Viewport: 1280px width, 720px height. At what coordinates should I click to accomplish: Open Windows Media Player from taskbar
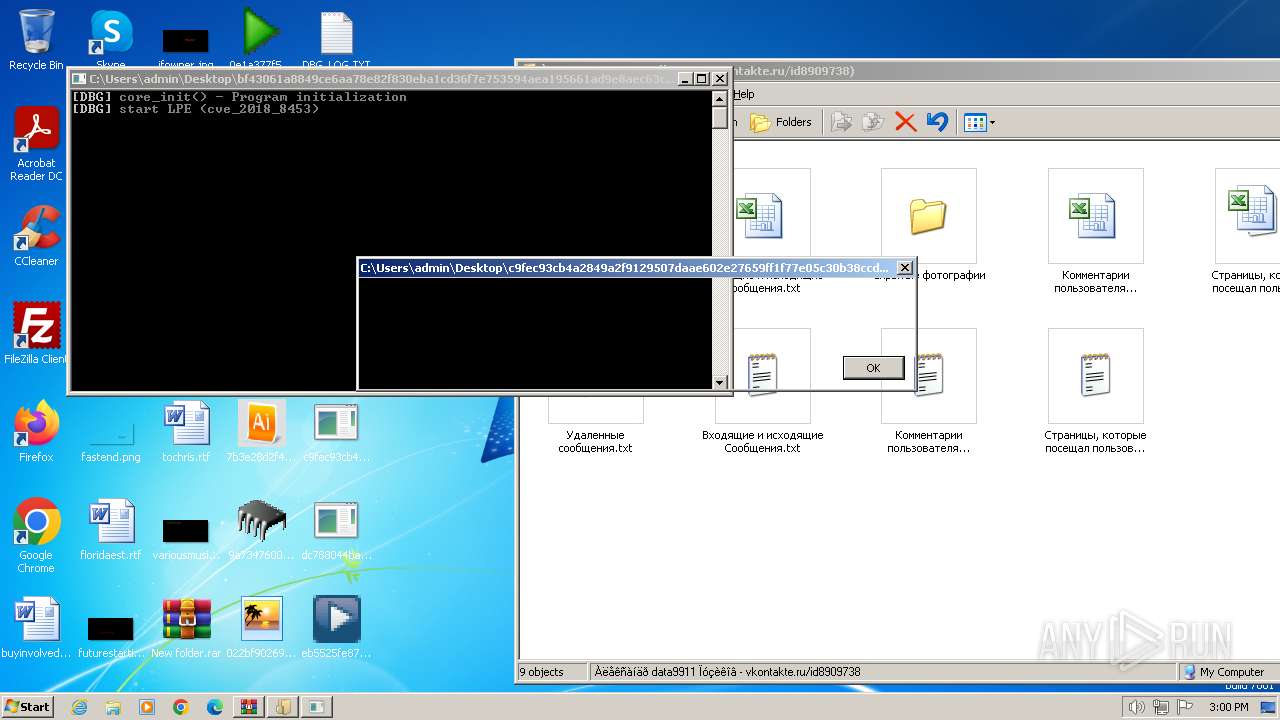pyautogui.click(x=147, y=707)
